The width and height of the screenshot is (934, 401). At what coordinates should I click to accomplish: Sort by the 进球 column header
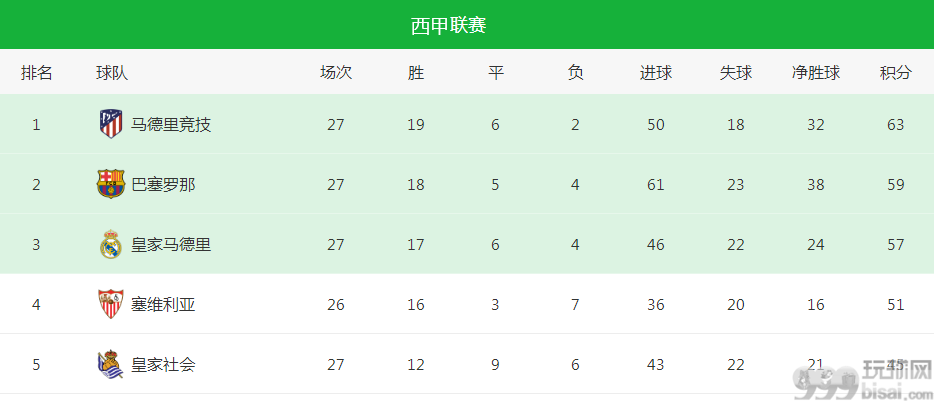(x=656, y=73)
